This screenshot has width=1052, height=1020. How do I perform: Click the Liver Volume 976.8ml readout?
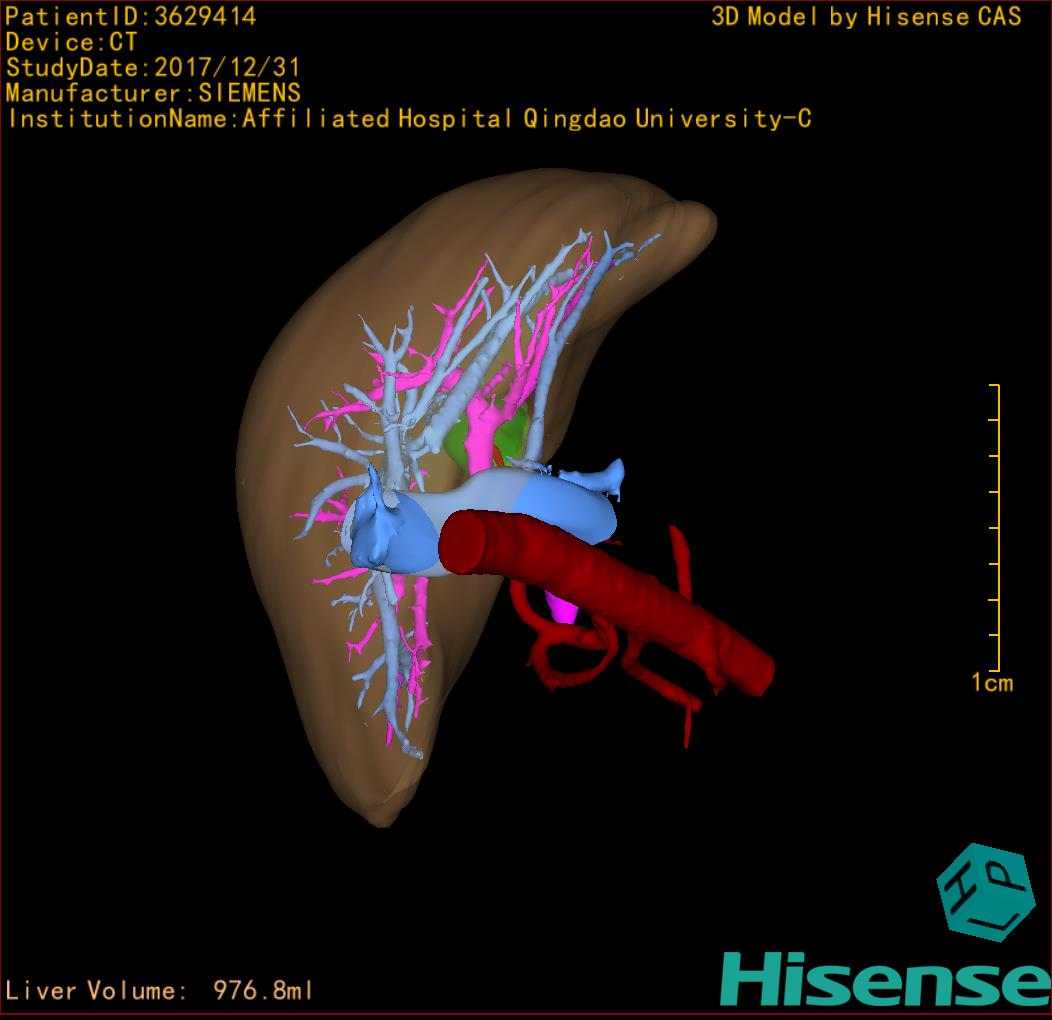click(160, 991)
